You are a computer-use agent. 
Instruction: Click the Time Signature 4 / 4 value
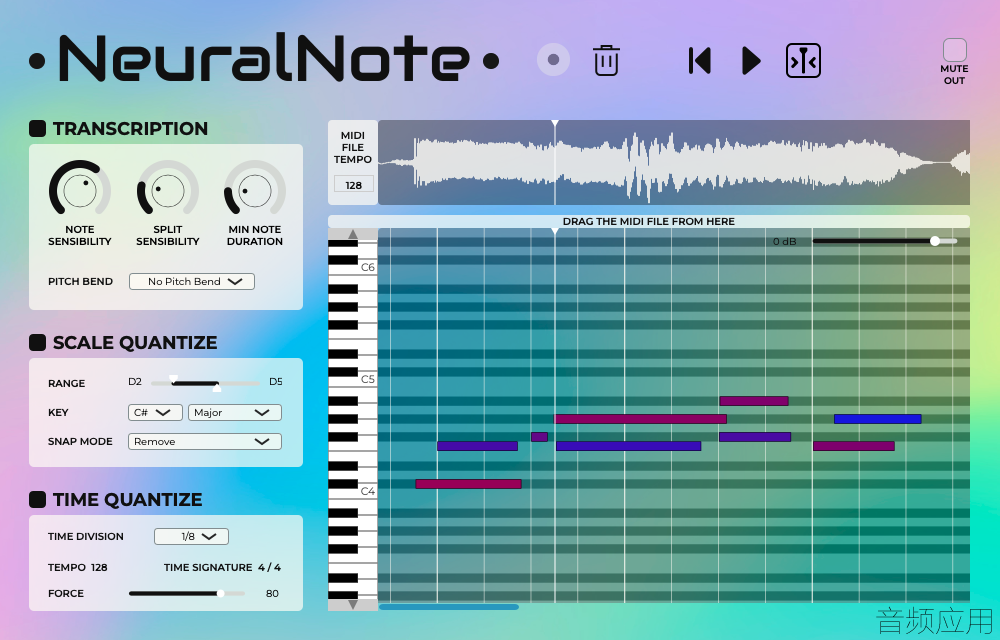[269, 567]
